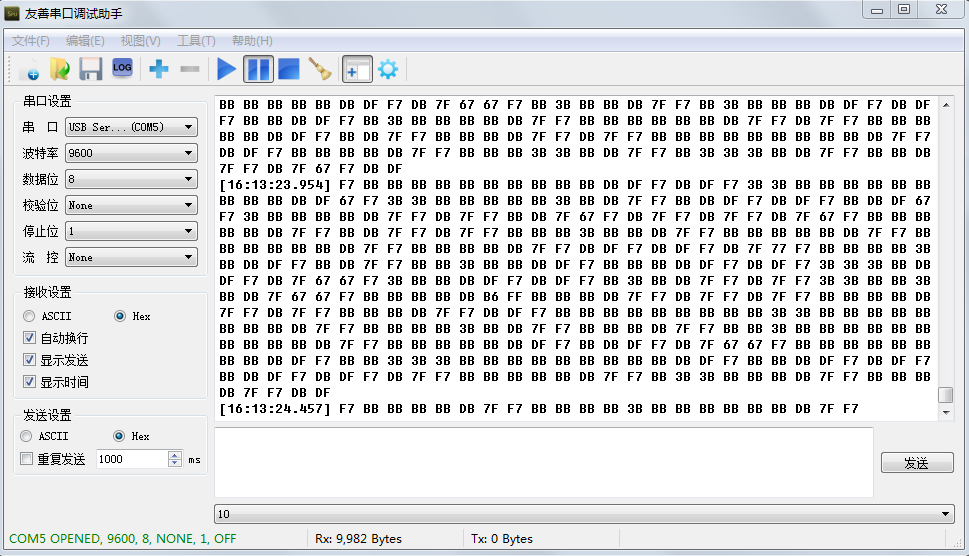Click the 接收设置 group label
Image resolution: width=969 pixels, height=556 pixels.
point(48,292)
